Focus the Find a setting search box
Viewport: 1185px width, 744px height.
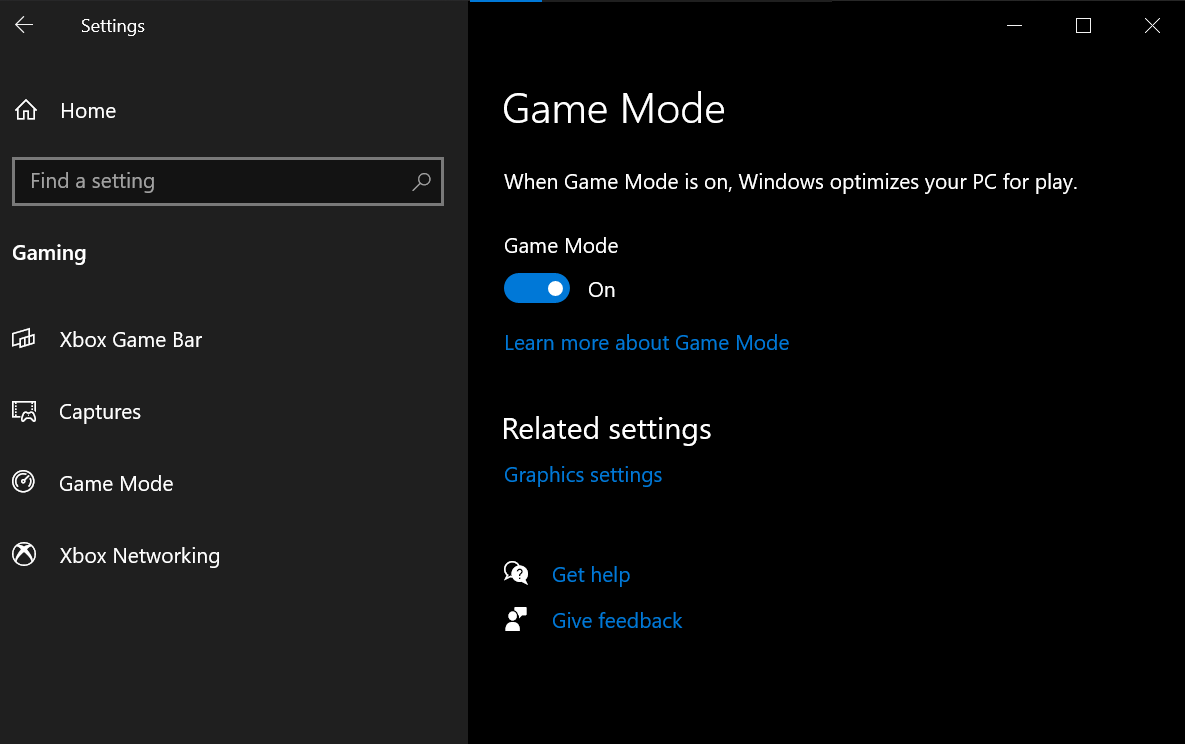click(227, 181)
